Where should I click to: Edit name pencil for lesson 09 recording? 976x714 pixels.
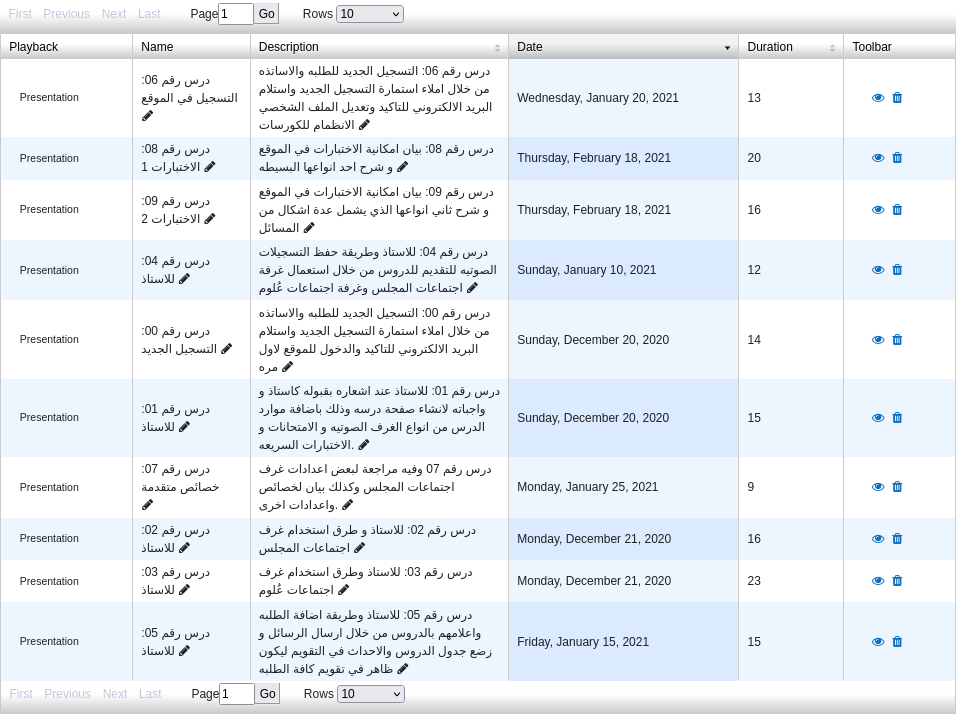pyautogui.click(x=210, y=218)
